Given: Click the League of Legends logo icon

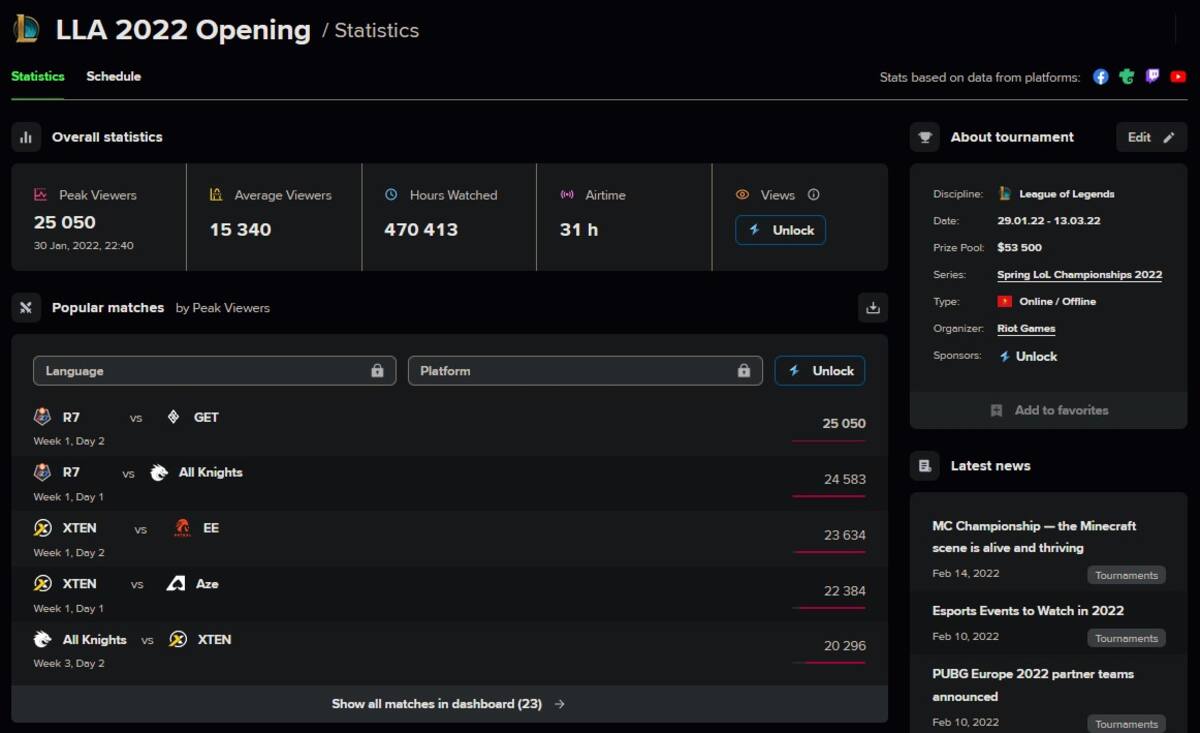Looking at the screenshot, I should [26, 29].
